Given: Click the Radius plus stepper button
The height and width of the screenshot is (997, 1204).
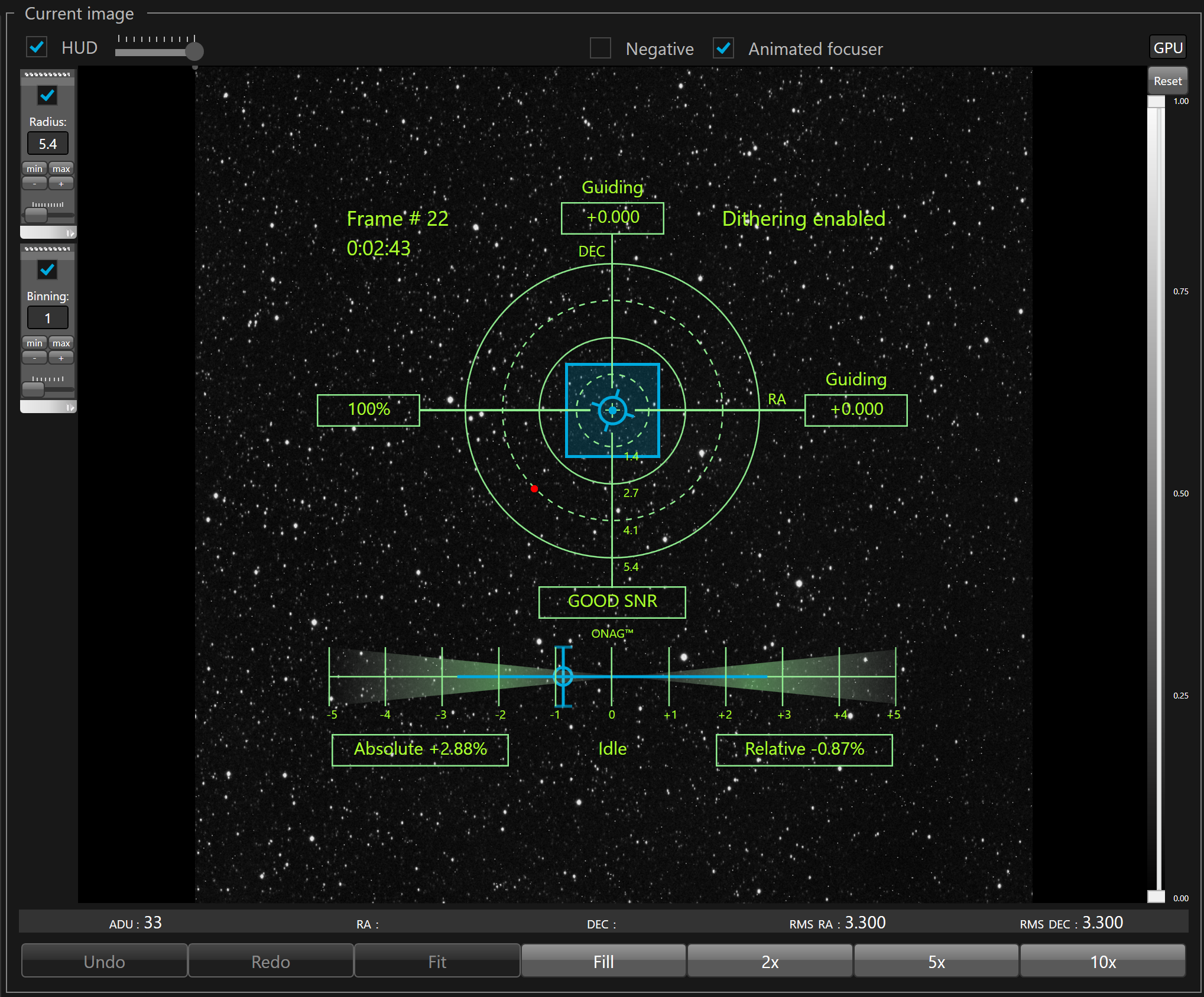Looking at the screenshot, I should [61, 184].
